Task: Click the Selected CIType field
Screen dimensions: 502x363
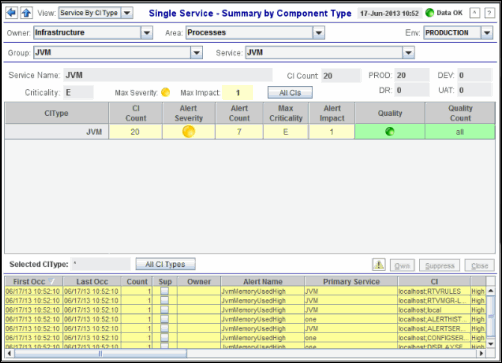Action: tap(100, 264)
